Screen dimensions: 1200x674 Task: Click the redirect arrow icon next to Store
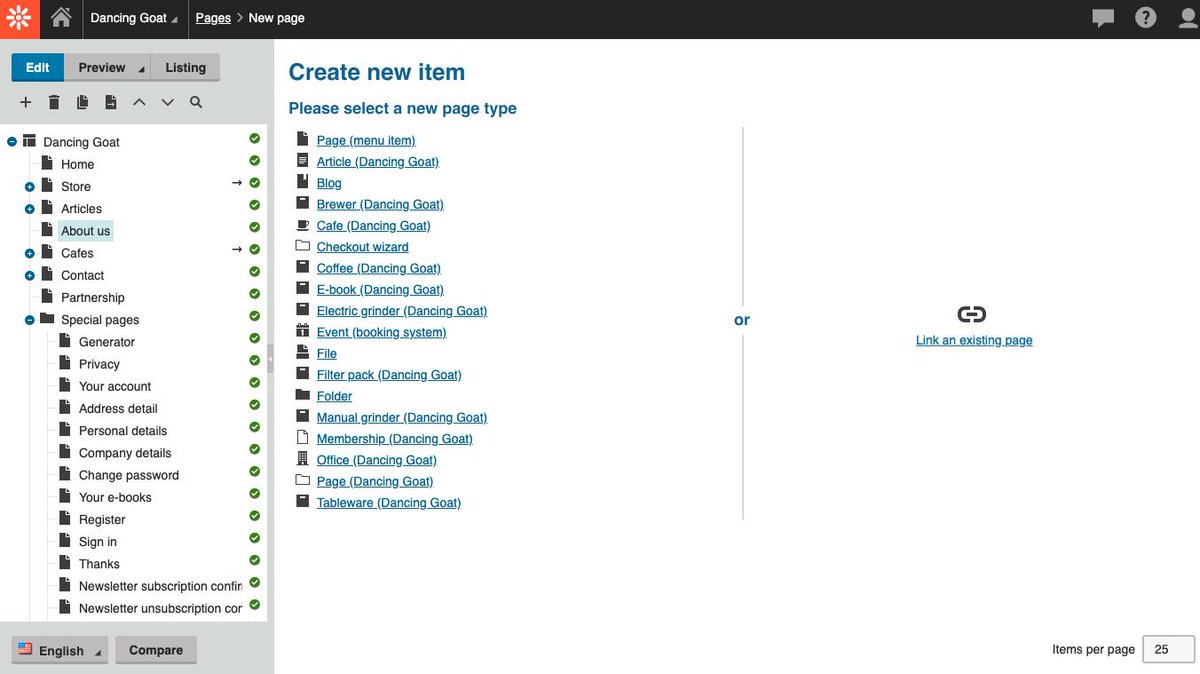point(237,183)
